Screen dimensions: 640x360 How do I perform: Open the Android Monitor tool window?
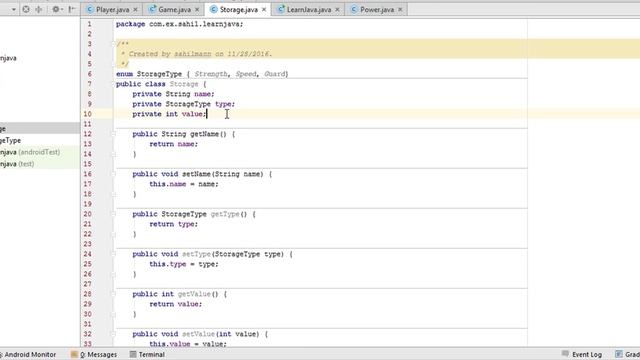click(29, 354)
